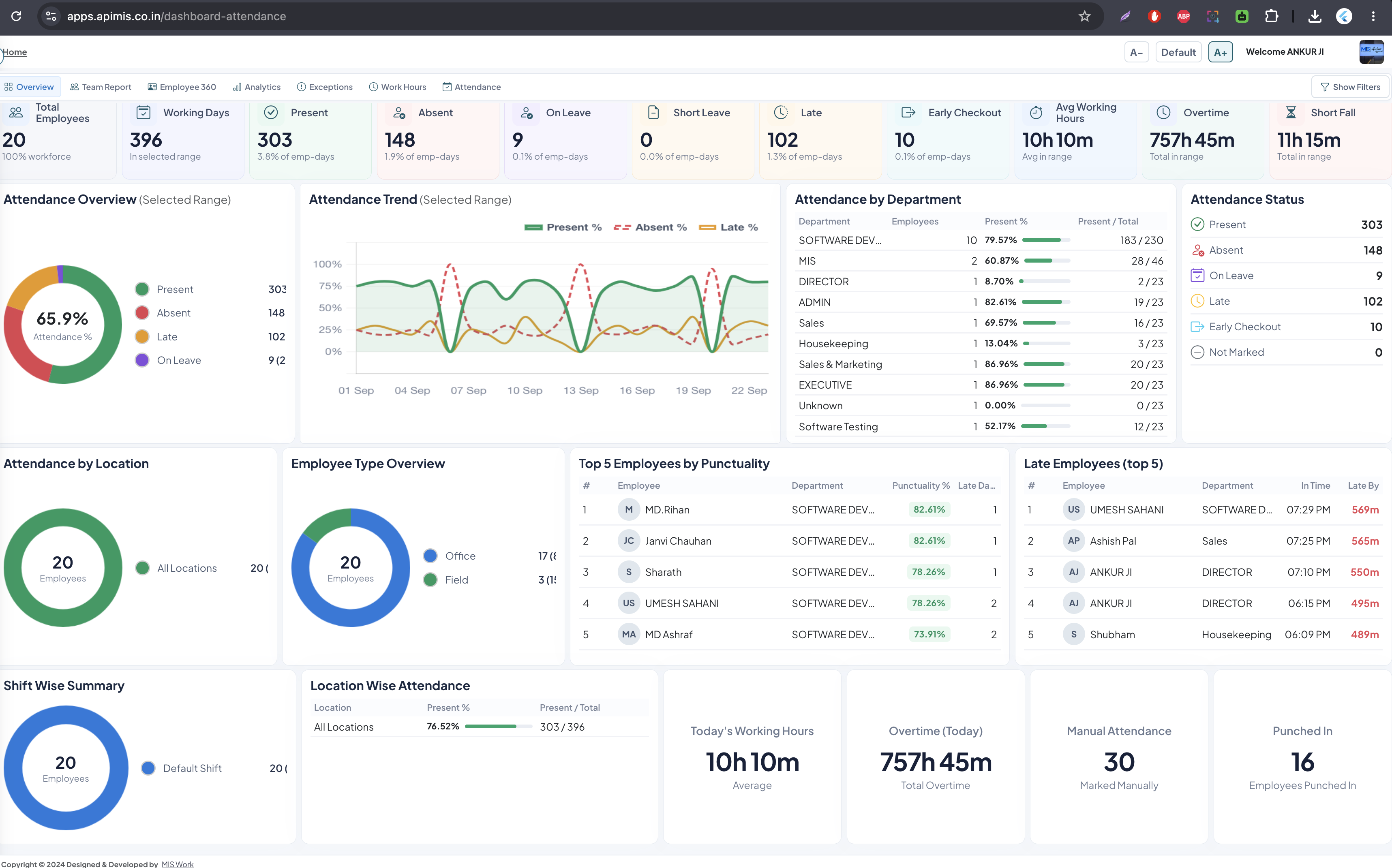This screenshot has height=868, width=1392.
Task: Click Absent icon in Attendance Status list
Action: pyautogui.click(x=1197, y=250)
